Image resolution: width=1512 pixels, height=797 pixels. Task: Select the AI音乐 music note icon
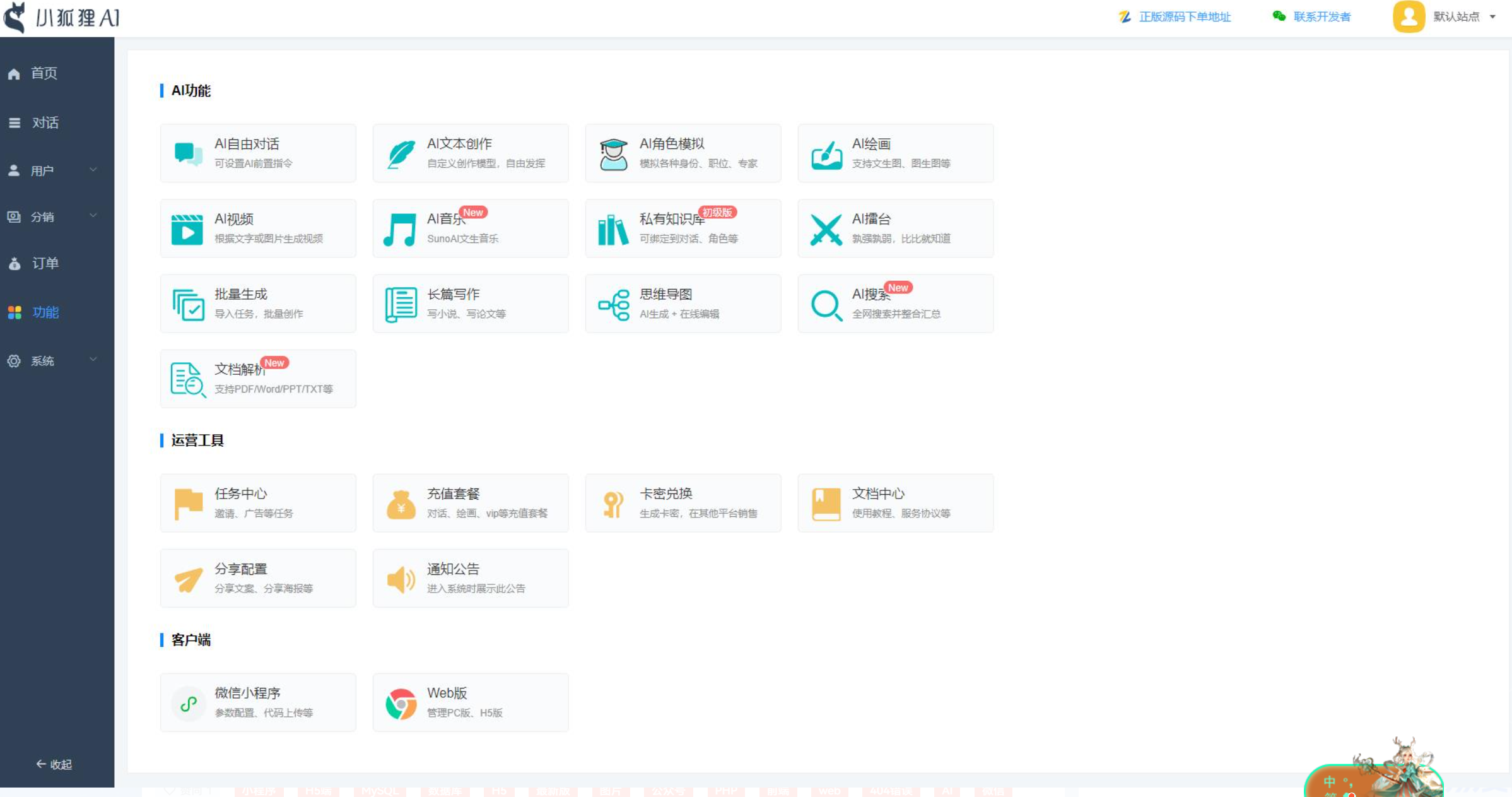(x=400, y=229)
